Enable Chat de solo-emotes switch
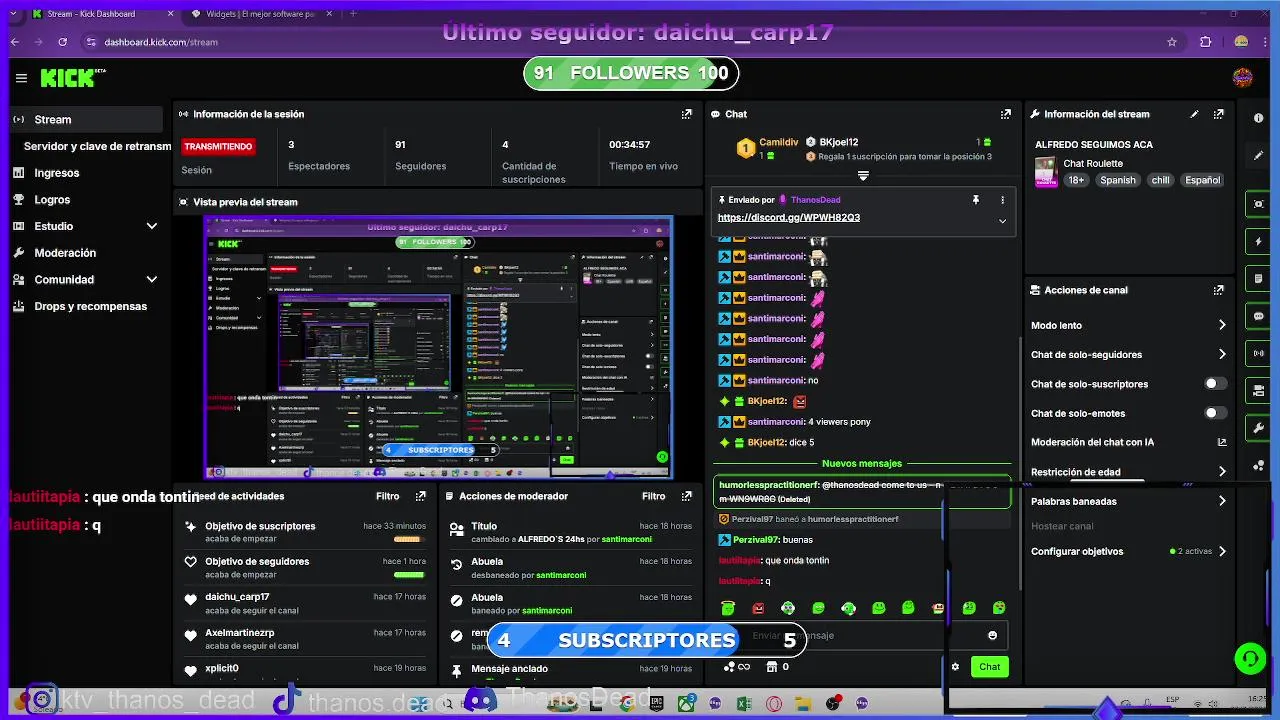The height and width of the screenshot is (720, 1280). tap(1215, 413)
